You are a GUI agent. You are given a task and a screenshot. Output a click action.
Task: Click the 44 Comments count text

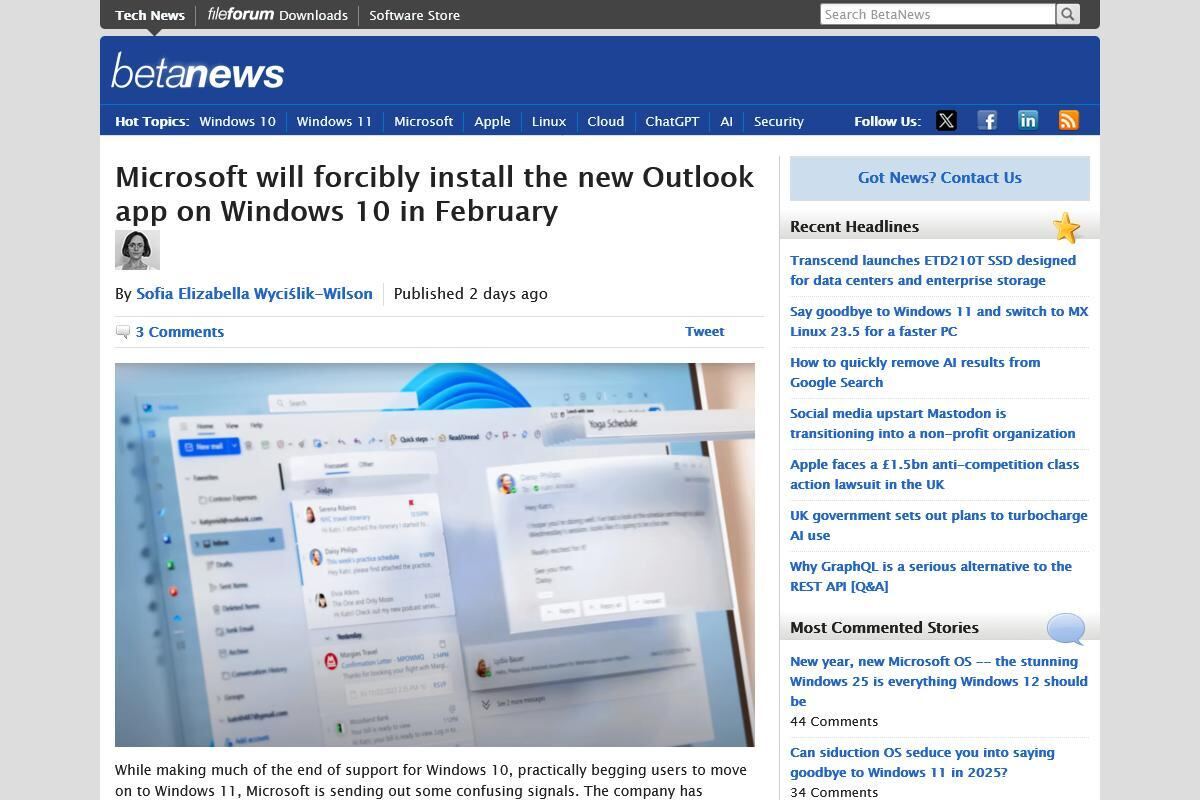coord(834,721)
